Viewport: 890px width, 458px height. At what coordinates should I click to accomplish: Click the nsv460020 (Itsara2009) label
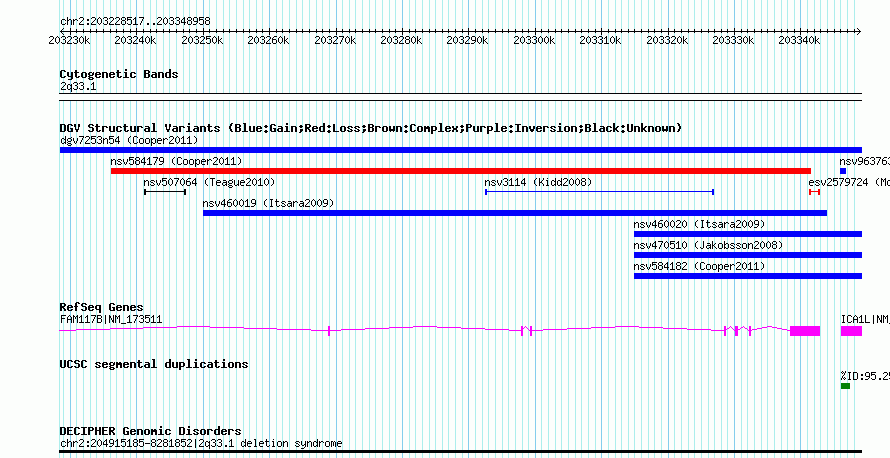699,224
